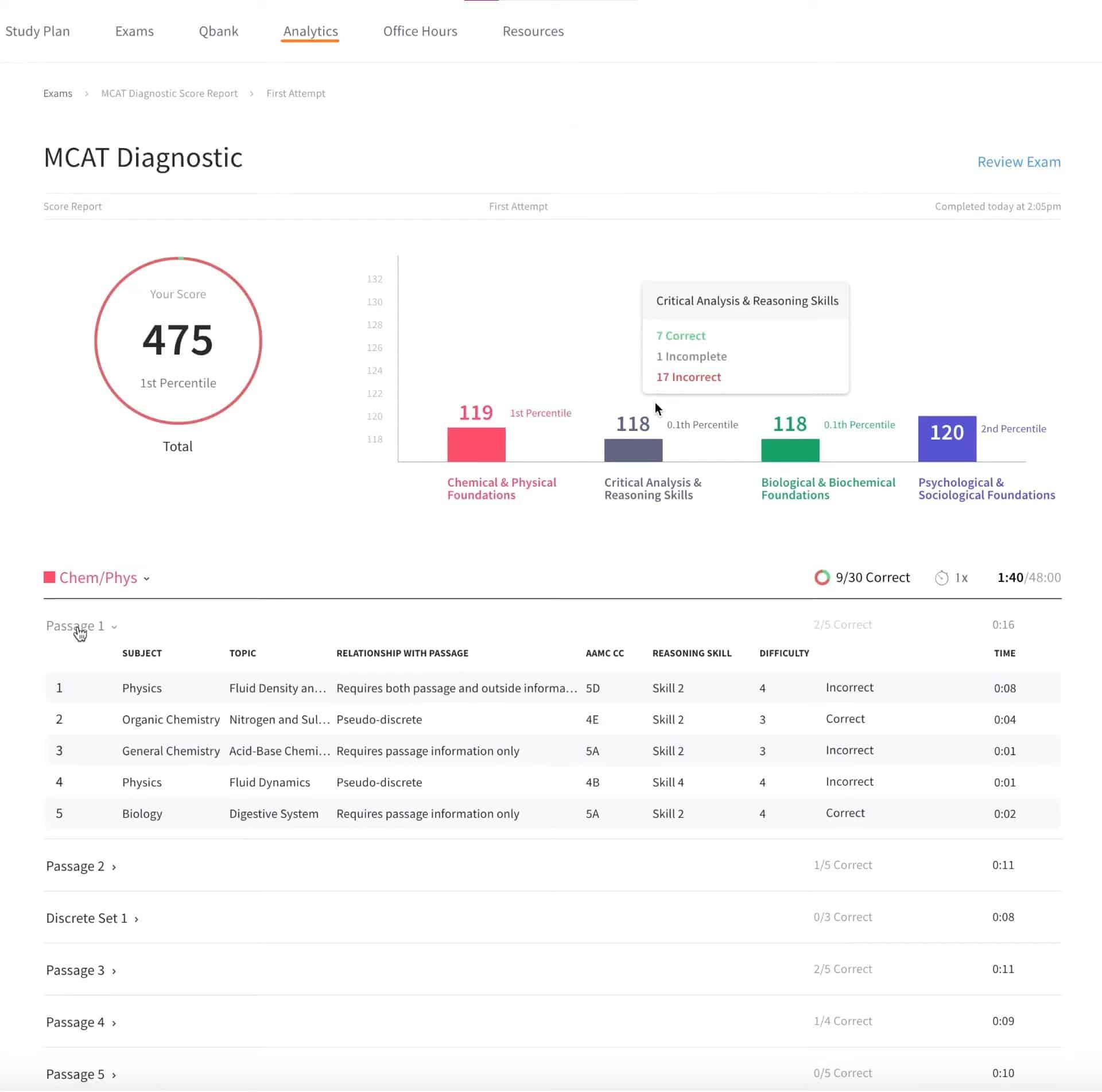
Task: Expand Passage 4 results
Action: 114,1022
